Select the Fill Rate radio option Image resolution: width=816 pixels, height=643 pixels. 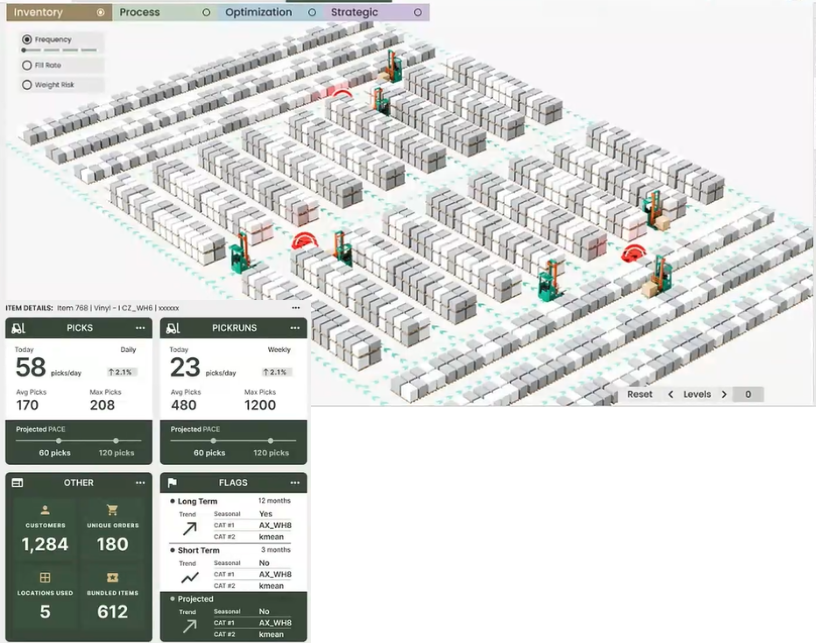pyautogui.click(x=27, y=65)
